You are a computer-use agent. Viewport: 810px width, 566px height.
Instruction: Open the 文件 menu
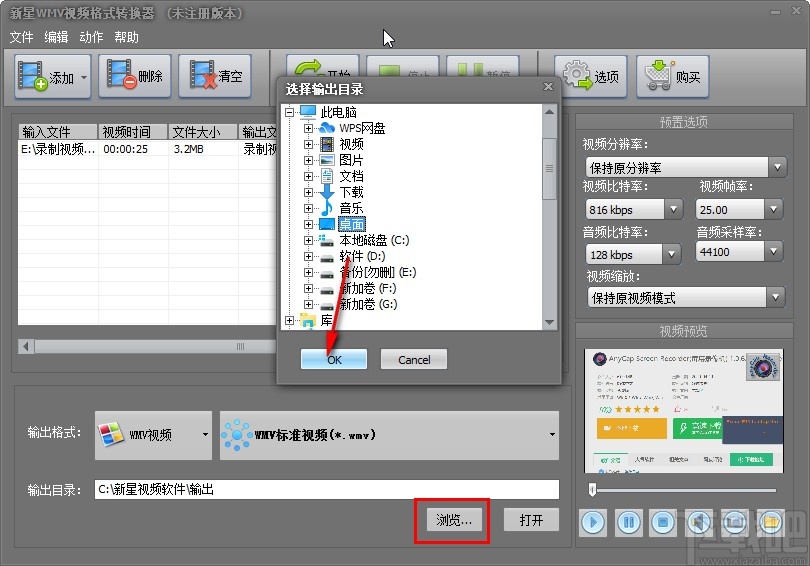tap(21, 37)
